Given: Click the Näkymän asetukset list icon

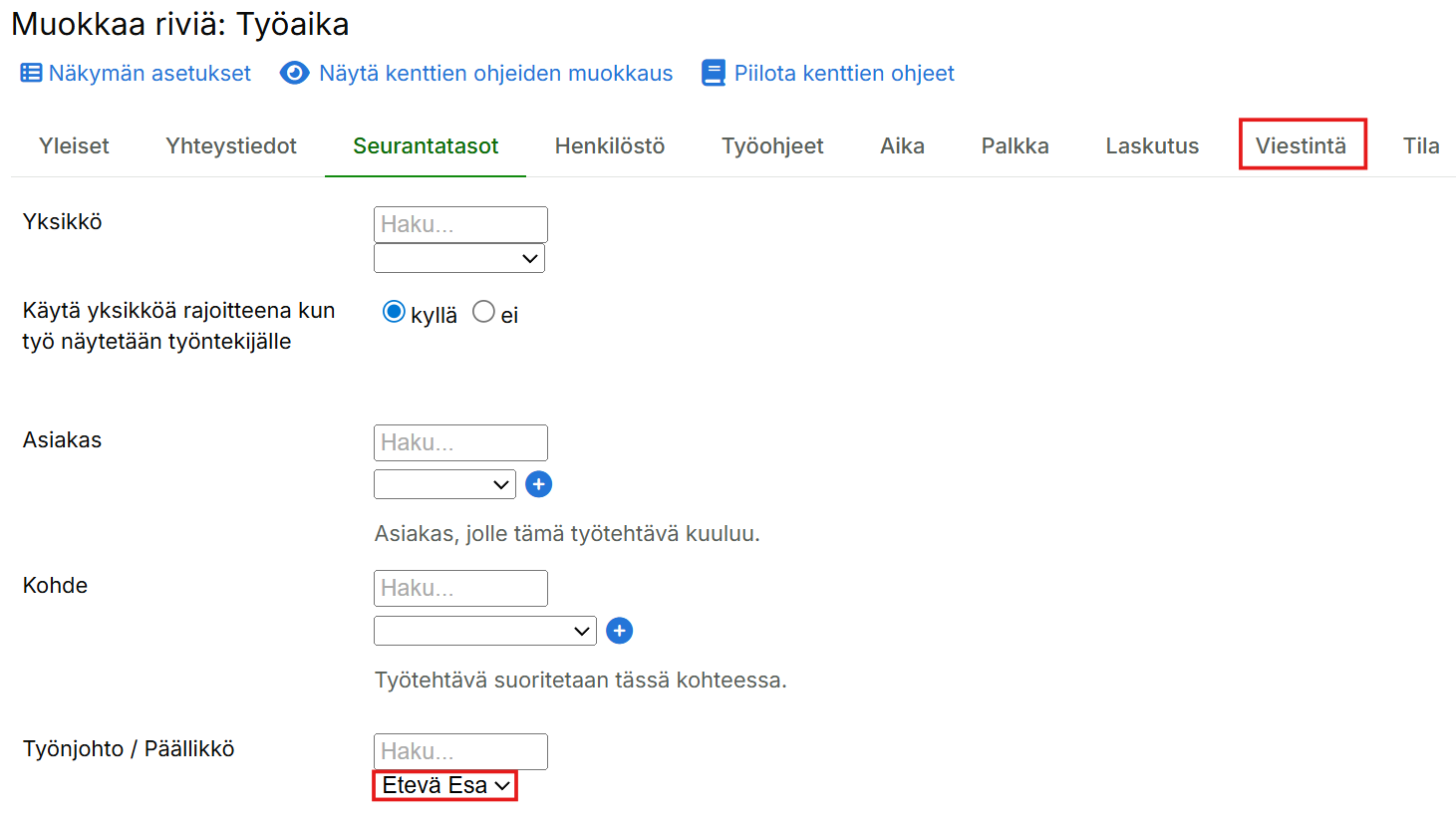Looking at the screenshot, I should pos(31,73).
